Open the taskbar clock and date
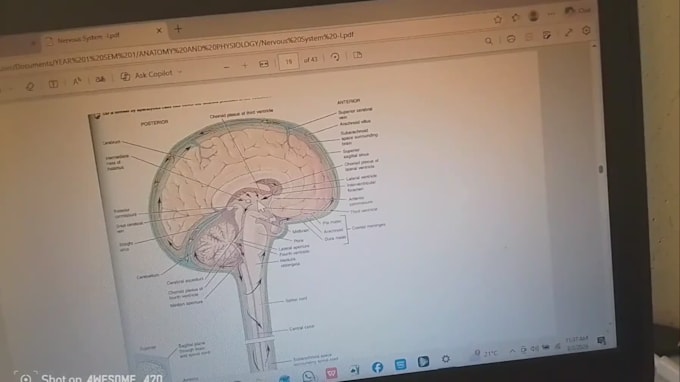Viewport: 680px width, 382px height. [577, 343]
